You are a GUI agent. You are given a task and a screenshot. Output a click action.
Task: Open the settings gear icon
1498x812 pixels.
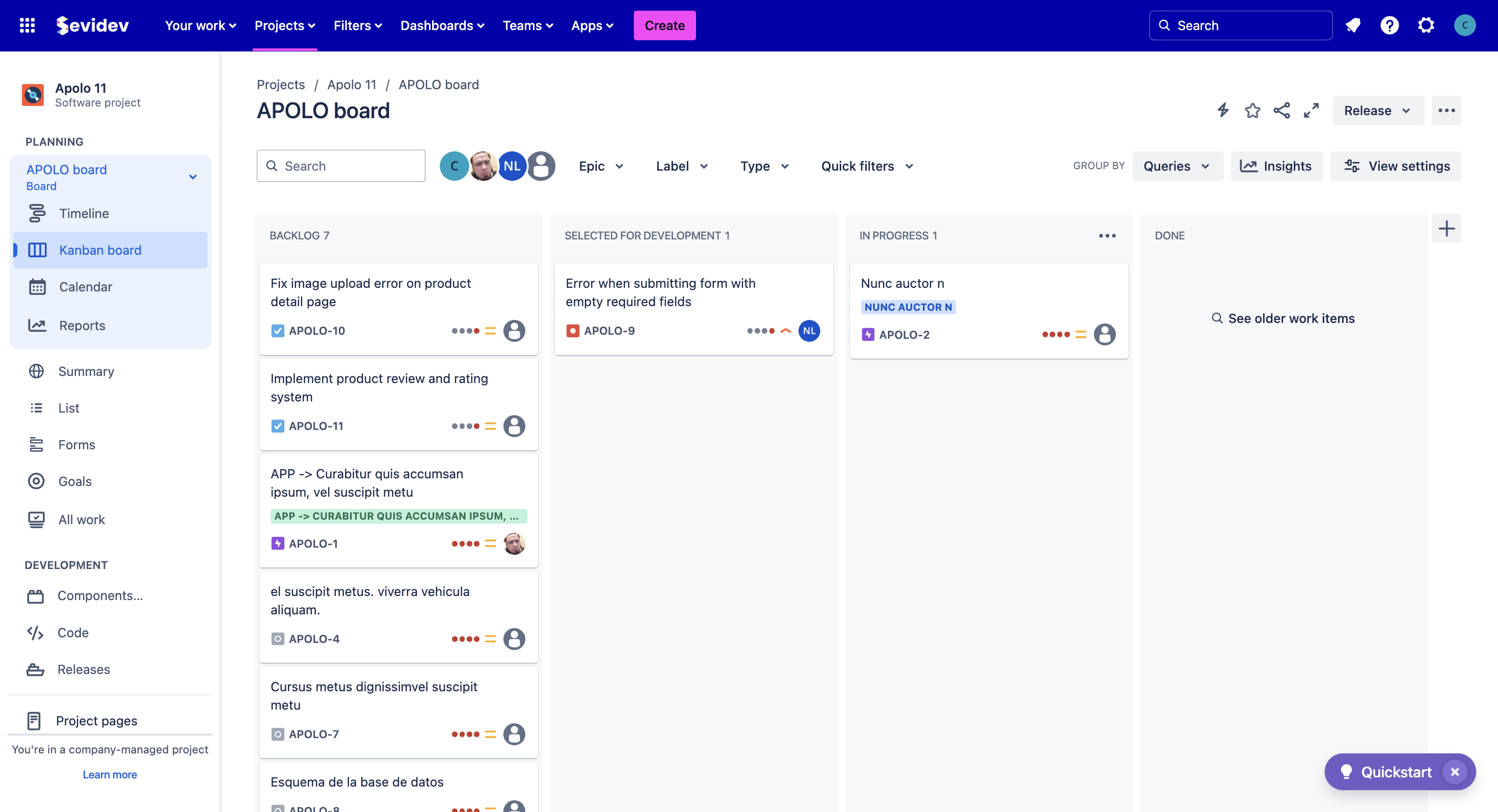(1426, 25)
